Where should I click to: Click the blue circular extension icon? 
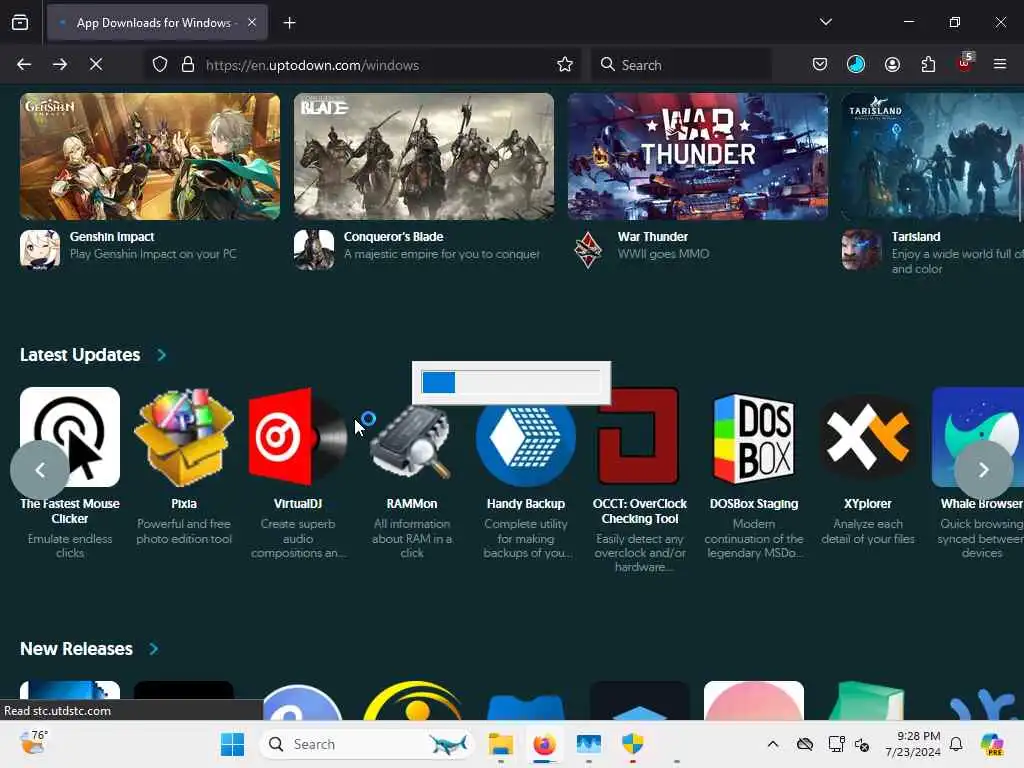tap(856, 64)
